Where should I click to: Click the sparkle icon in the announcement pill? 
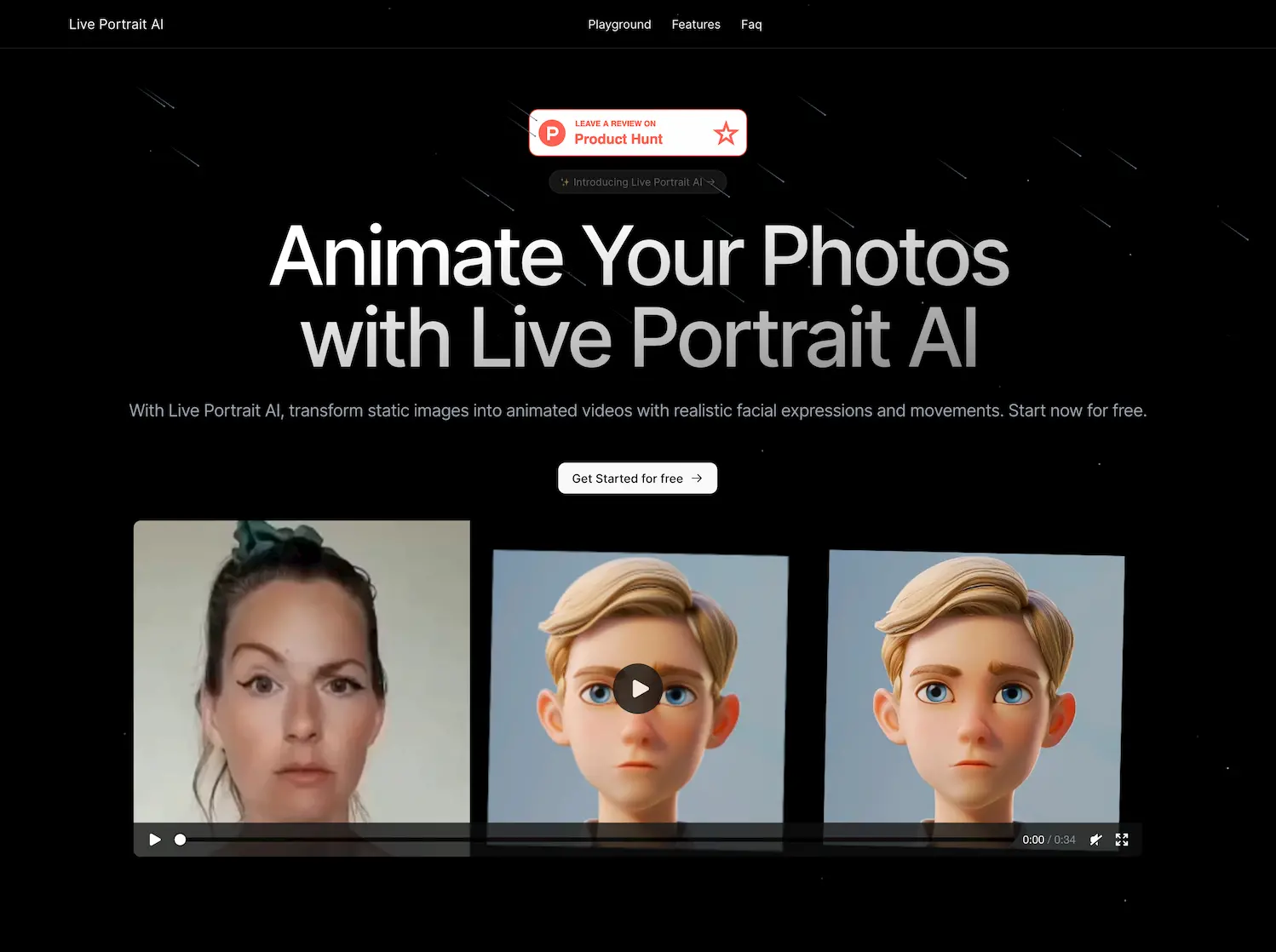click(565, 181)
